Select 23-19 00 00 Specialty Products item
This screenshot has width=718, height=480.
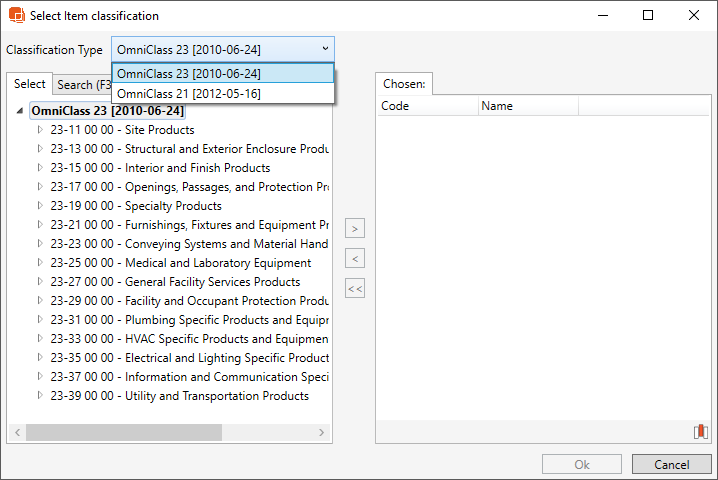135,206
